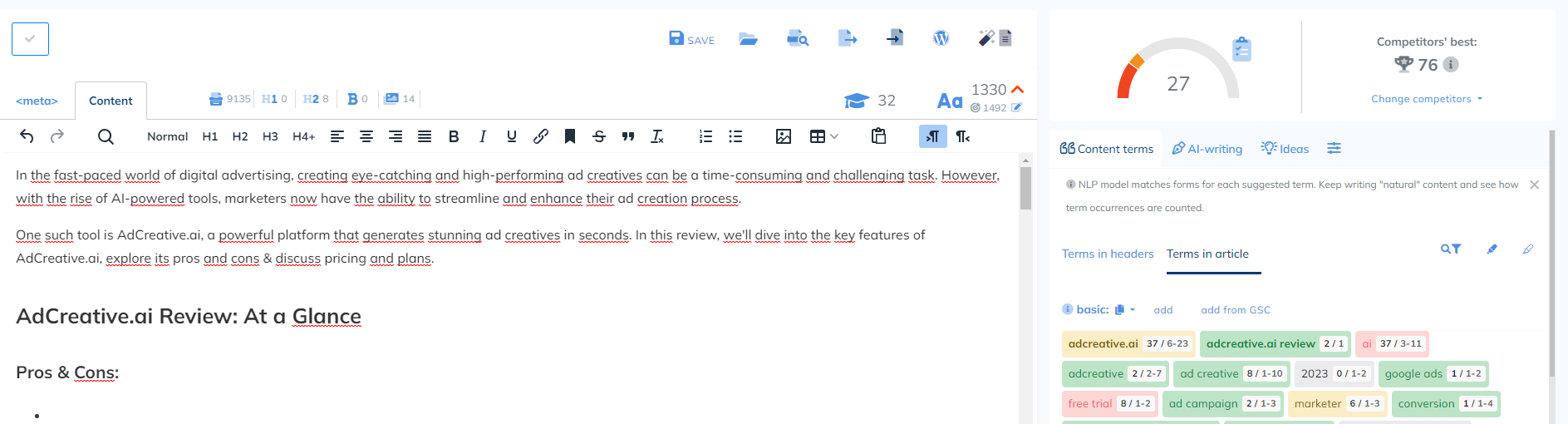1568x424 pixels.
Task: Click the marketer term chip
Action: tap(1336, 403)
